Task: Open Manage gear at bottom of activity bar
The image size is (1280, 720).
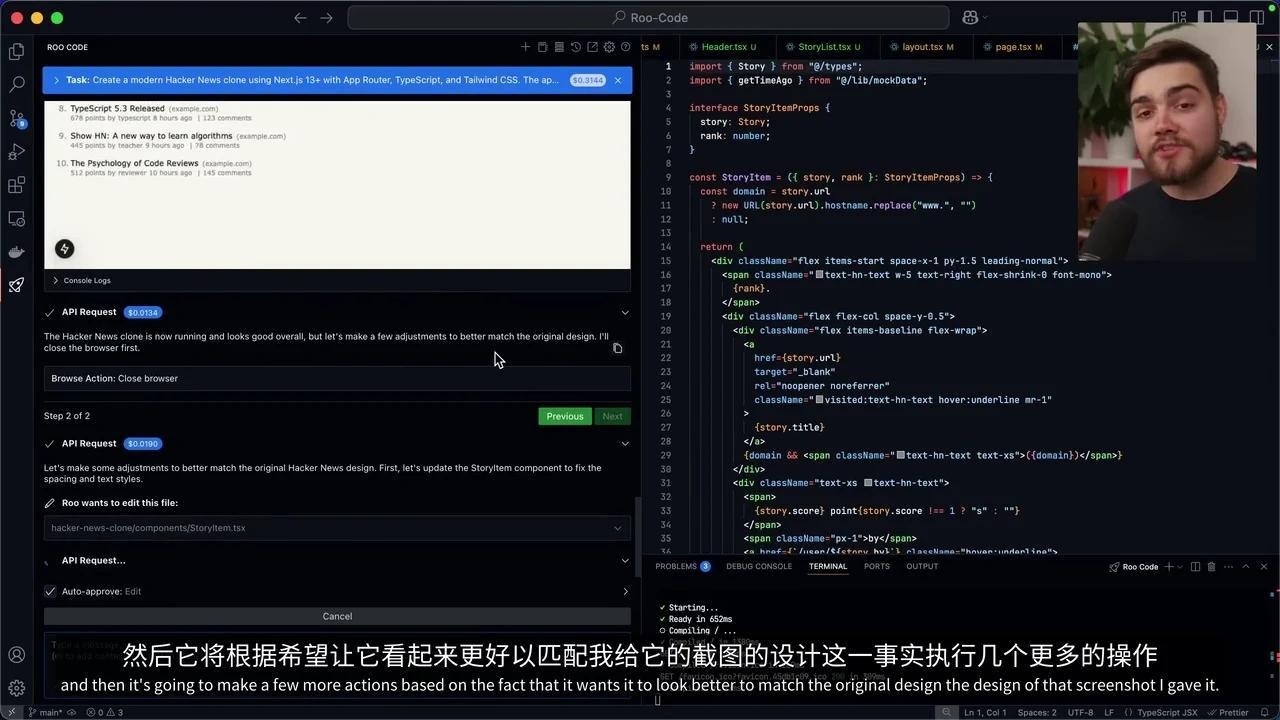Action: (16, 688)
